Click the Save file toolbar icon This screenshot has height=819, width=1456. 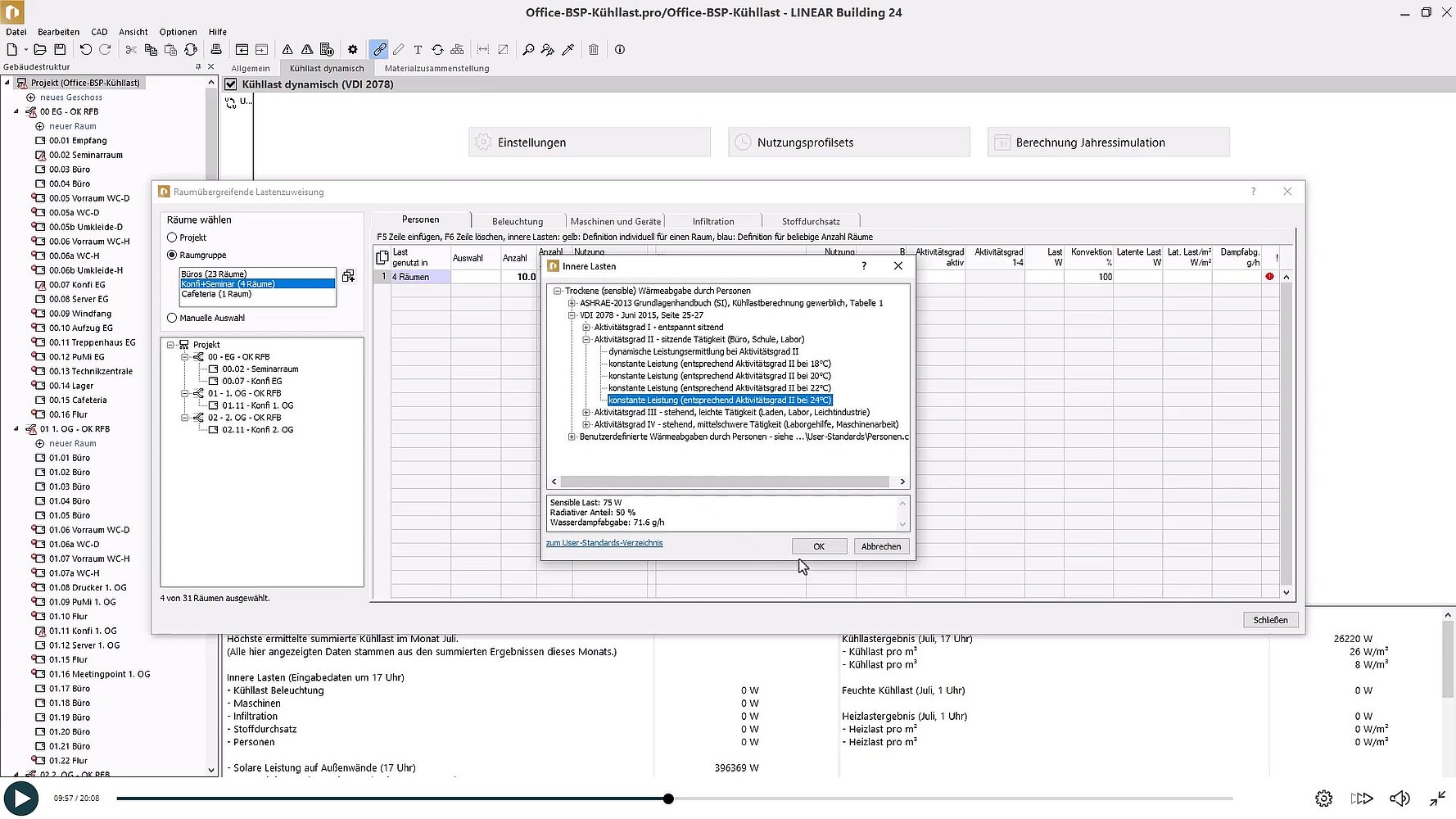(x=60, y=50)
